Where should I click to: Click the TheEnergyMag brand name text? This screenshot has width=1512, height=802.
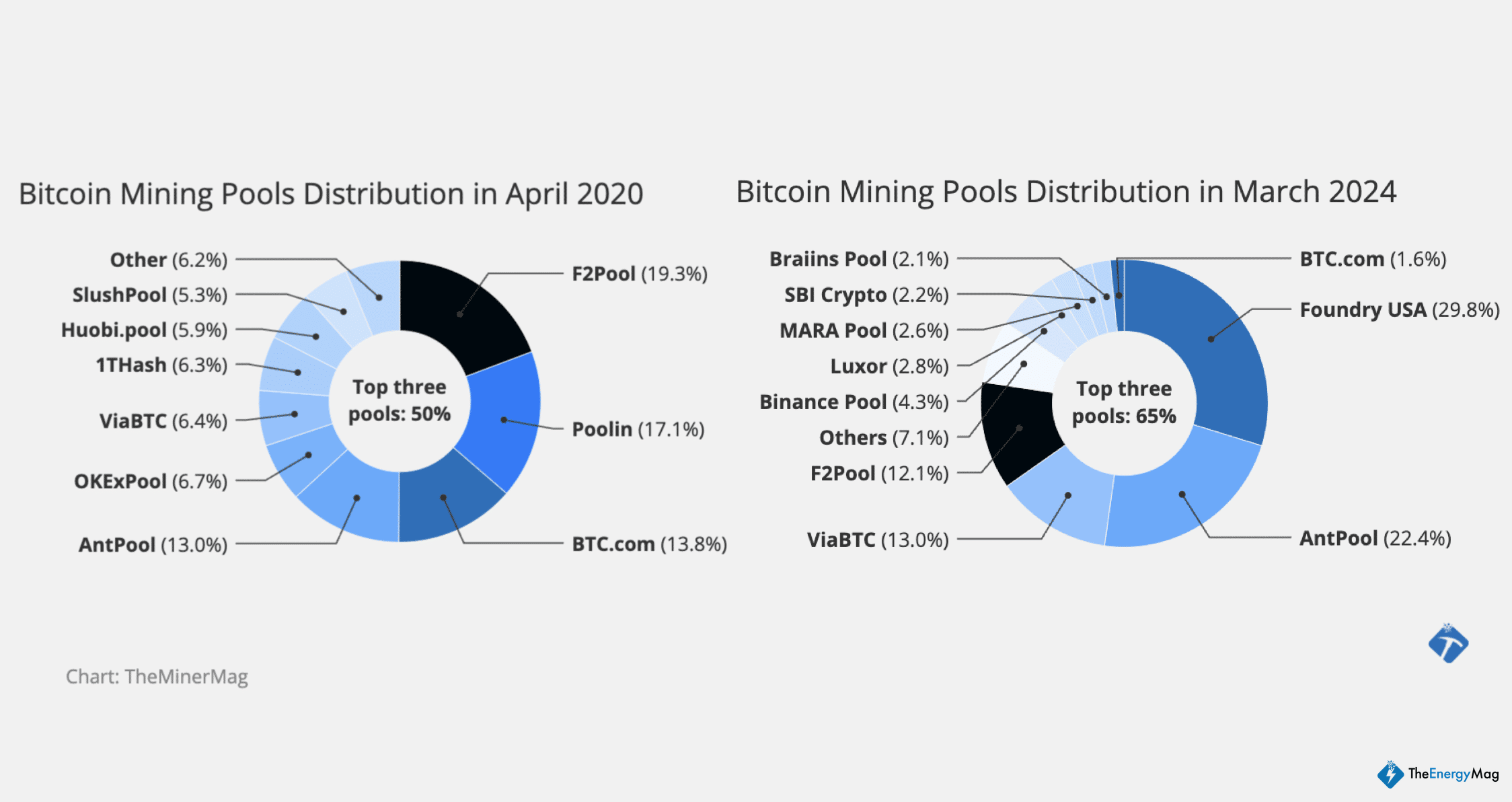[x=1453, y=774]
